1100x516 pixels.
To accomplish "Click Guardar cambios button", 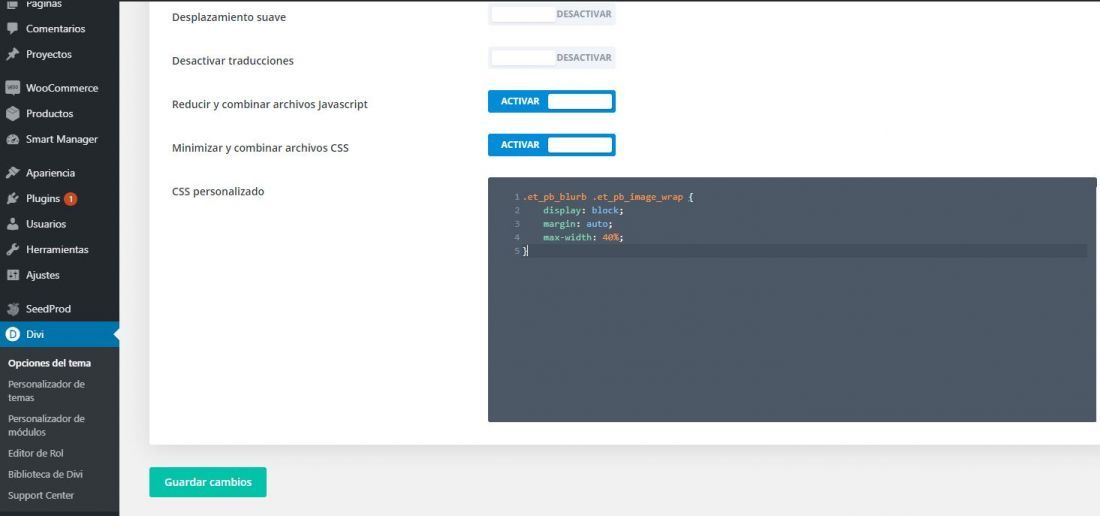I will pos(208,482).
